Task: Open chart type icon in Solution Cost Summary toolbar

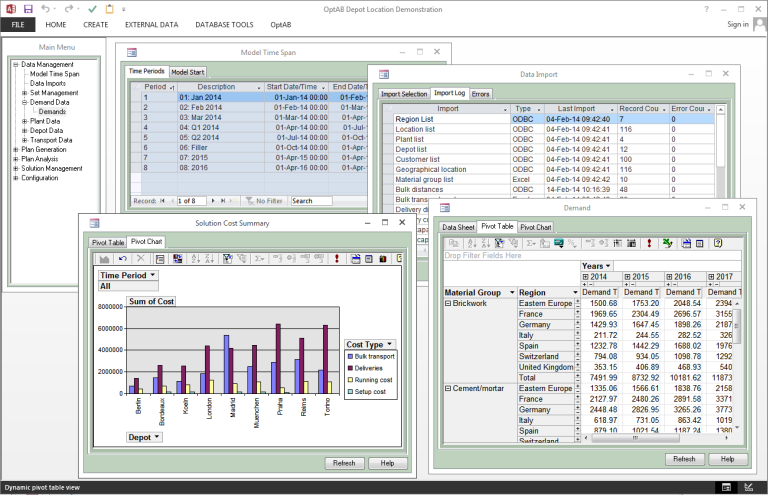Action: click(x=104, y=259)
